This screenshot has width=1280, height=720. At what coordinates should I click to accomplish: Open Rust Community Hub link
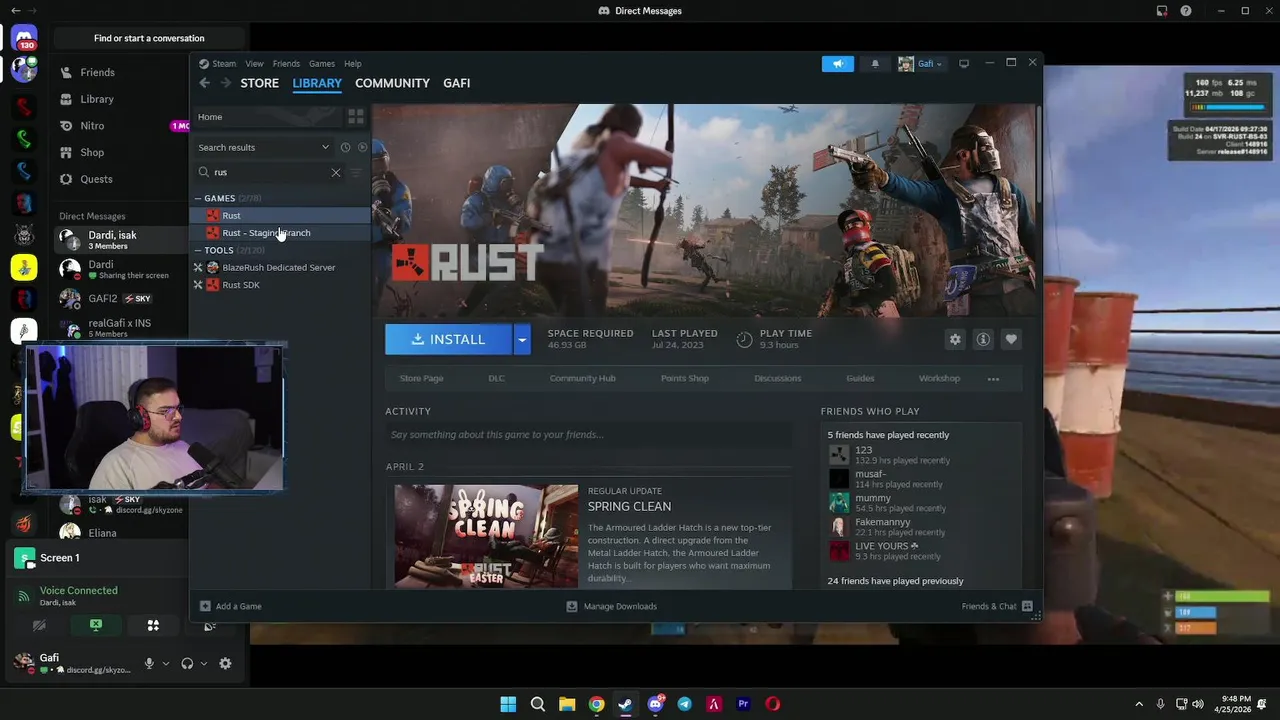tap(582, 378)
